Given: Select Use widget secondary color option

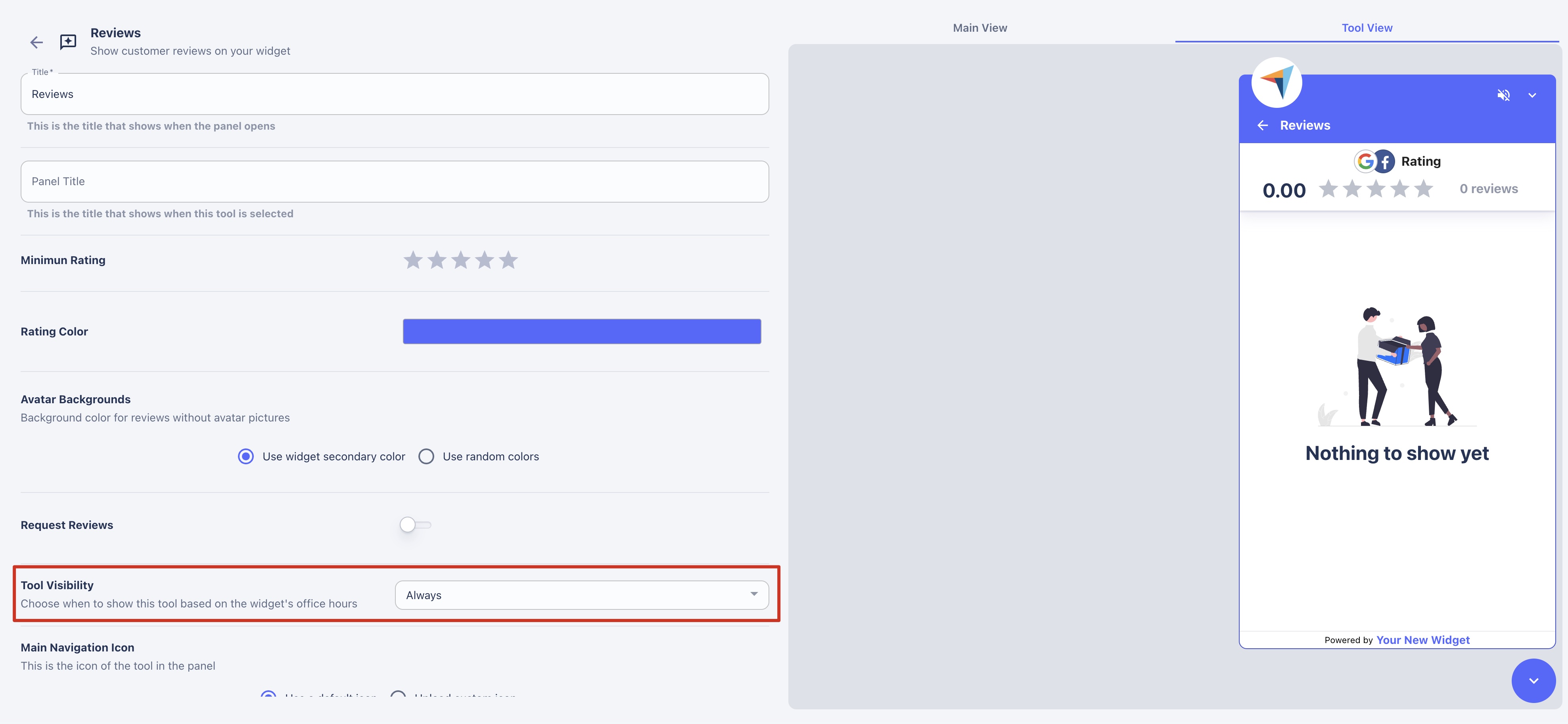Looking at the screenshot, I should (246, 456).
